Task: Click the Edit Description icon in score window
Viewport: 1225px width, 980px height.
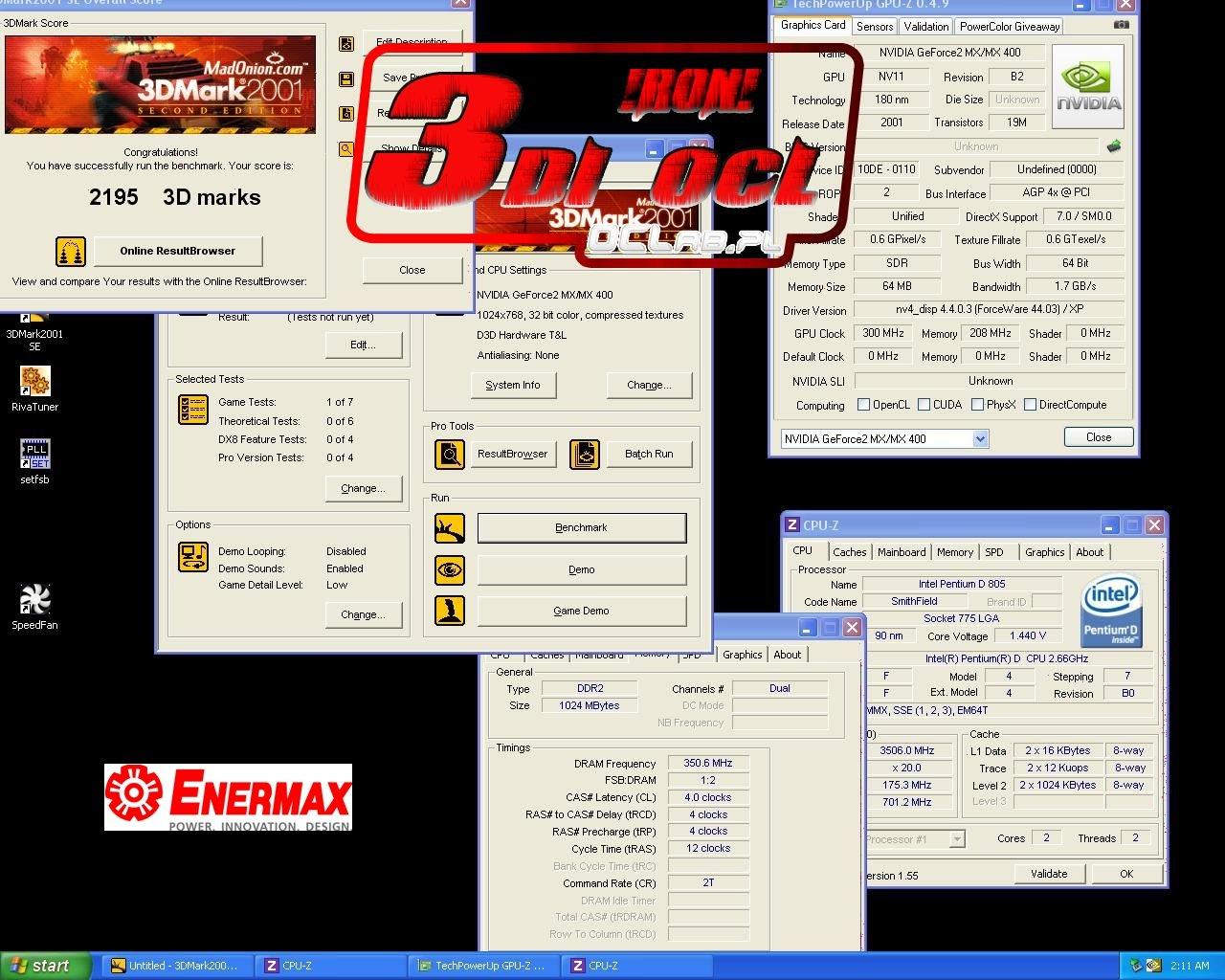Action: tap(346, 43)
